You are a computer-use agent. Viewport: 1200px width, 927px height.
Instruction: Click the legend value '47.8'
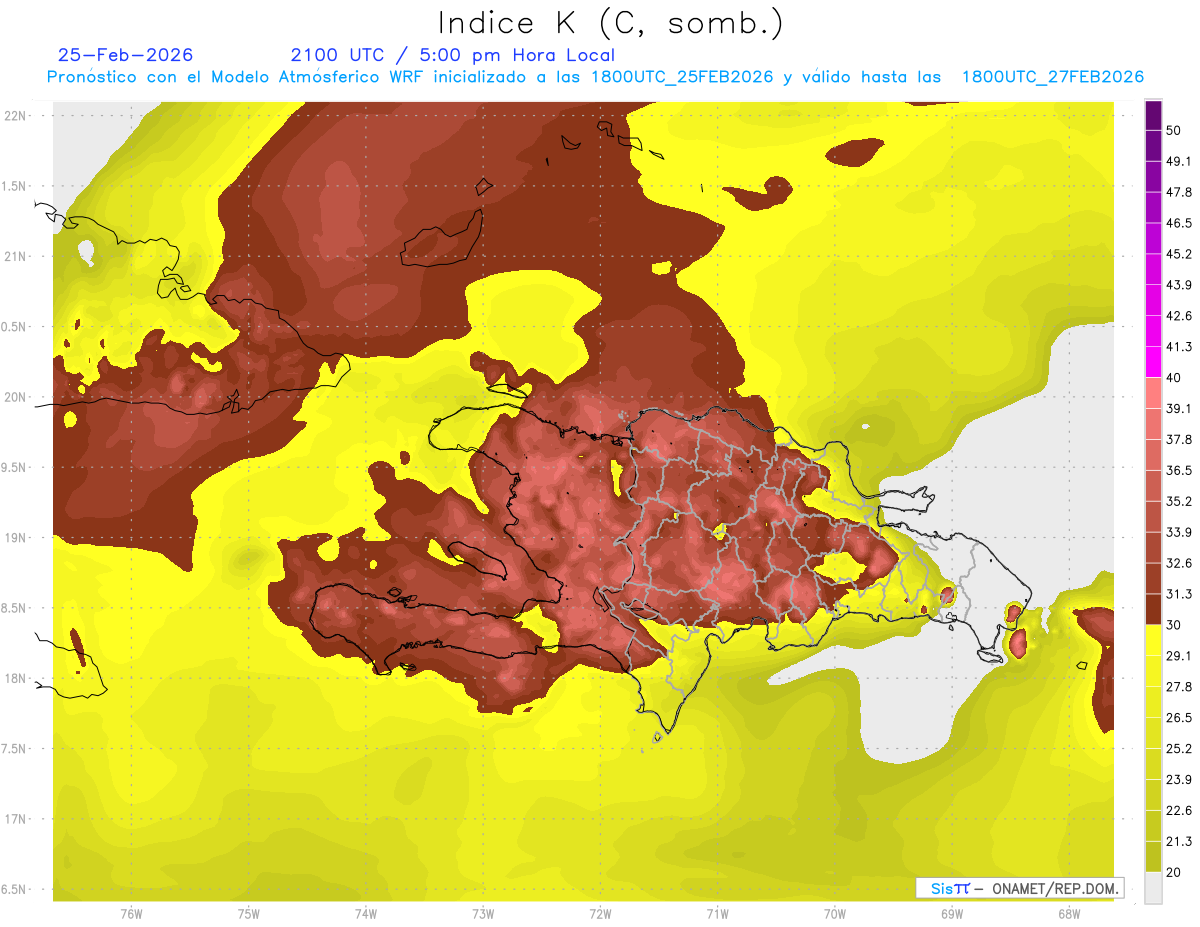point(1179,192)
